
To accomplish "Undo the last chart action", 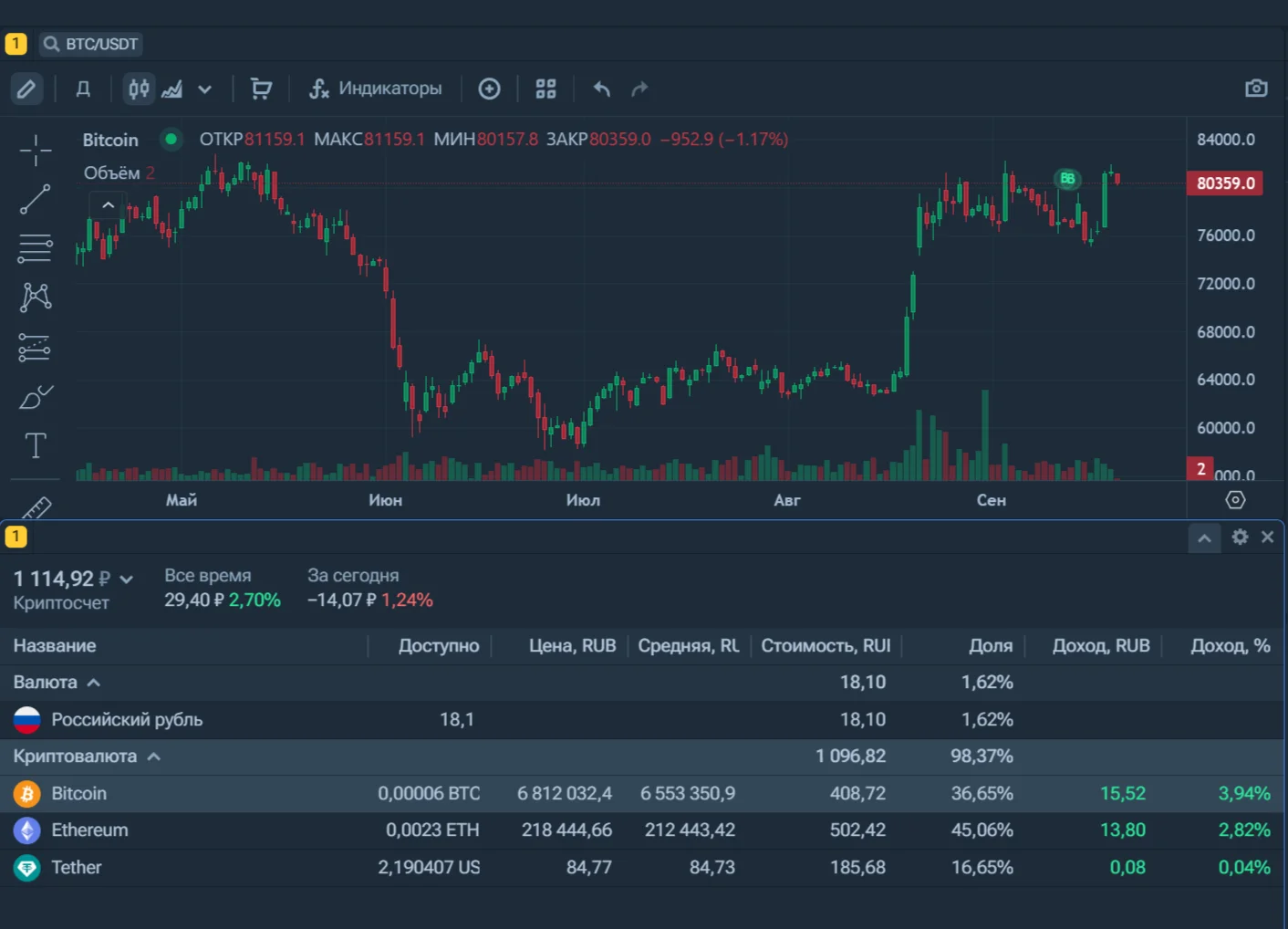I will coord(602,89).
